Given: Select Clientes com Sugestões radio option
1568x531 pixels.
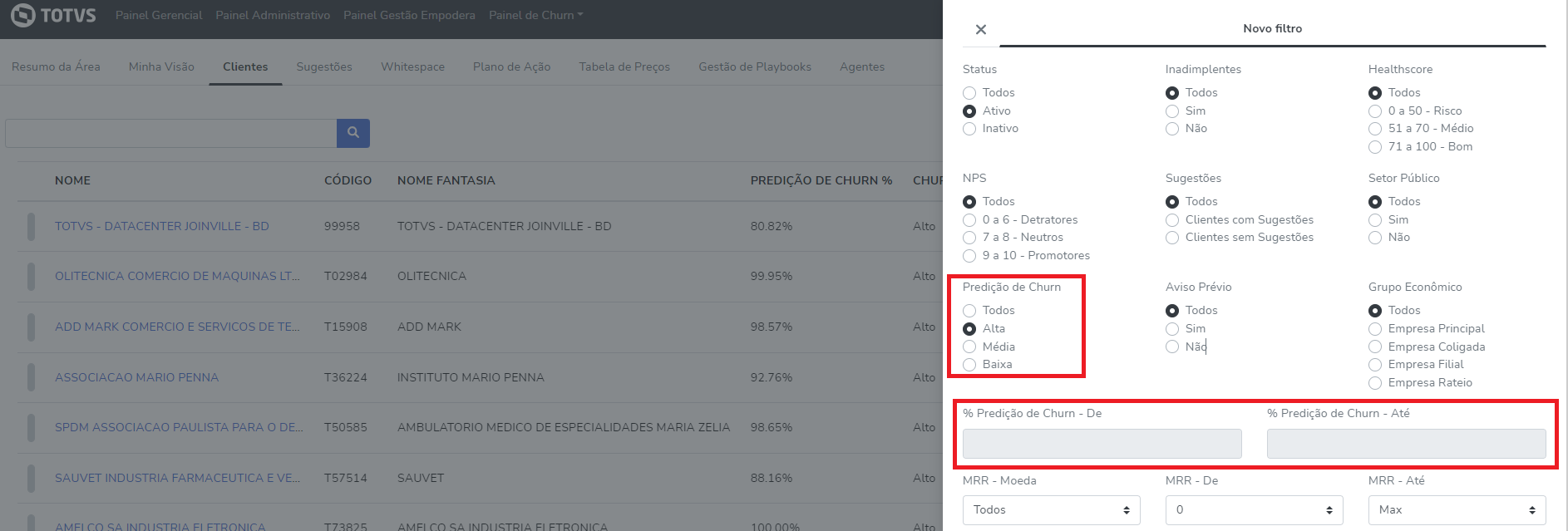Looking at the screenshot, I should coord(1172,220).
